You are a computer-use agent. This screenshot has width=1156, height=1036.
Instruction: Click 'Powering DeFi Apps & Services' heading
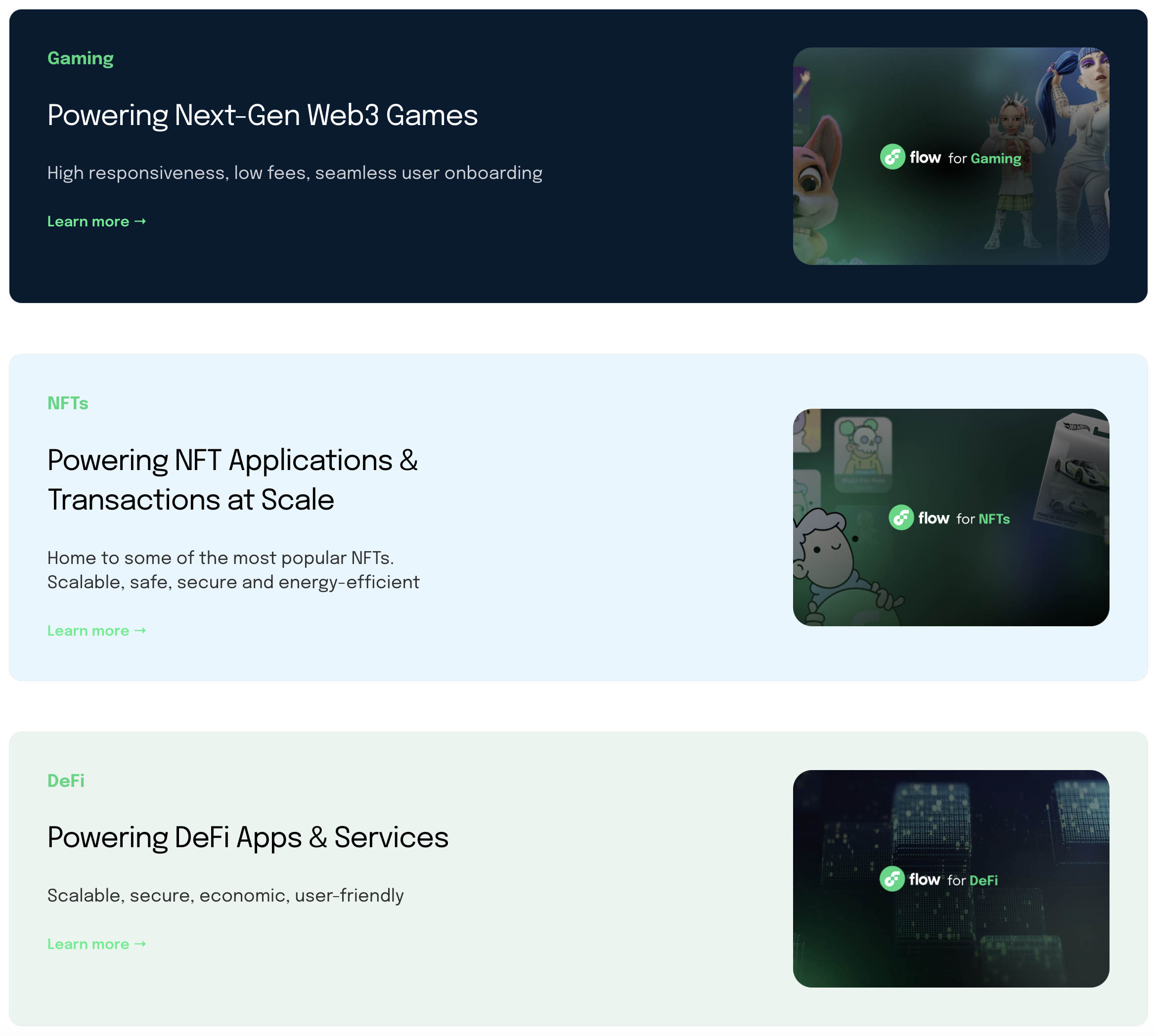pyautogui.click(x=248, y=837)
